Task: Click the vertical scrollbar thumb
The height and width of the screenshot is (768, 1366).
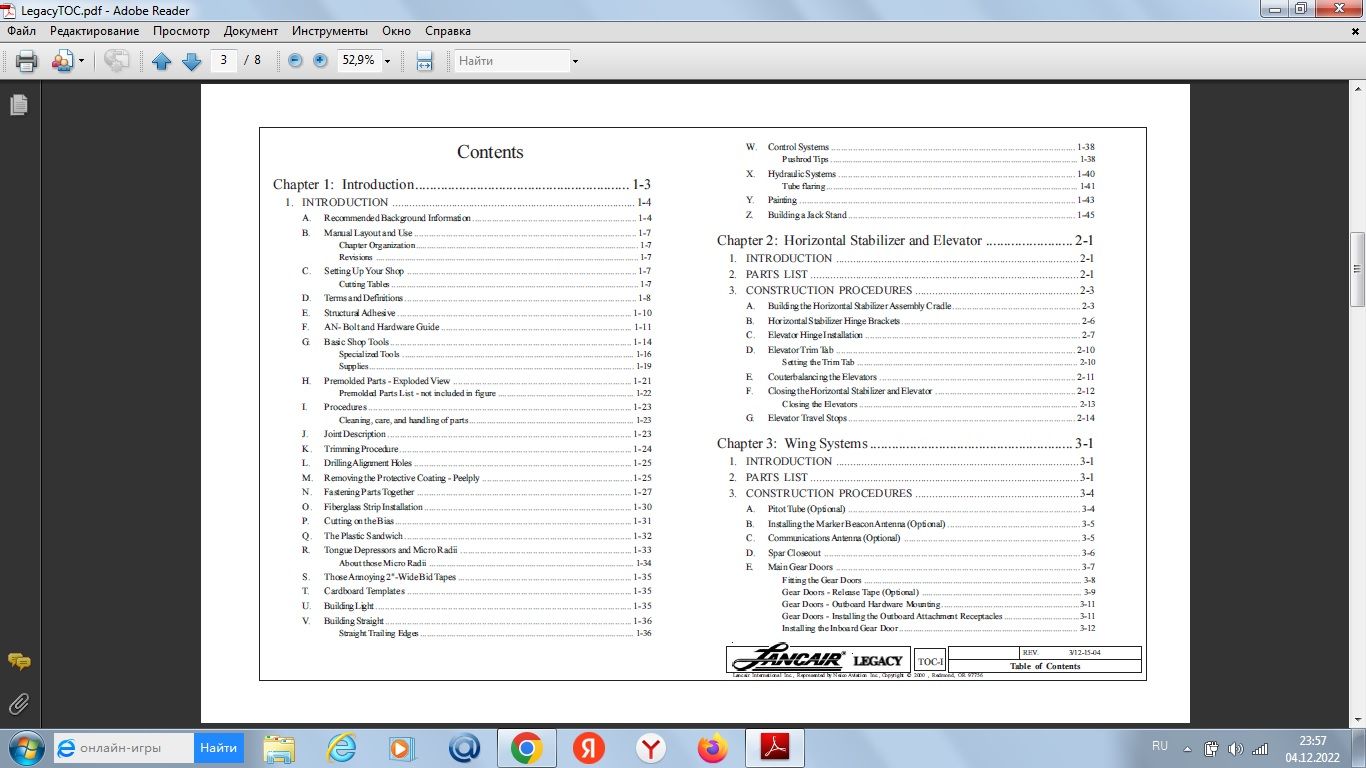Action: tap(1357, 268)
